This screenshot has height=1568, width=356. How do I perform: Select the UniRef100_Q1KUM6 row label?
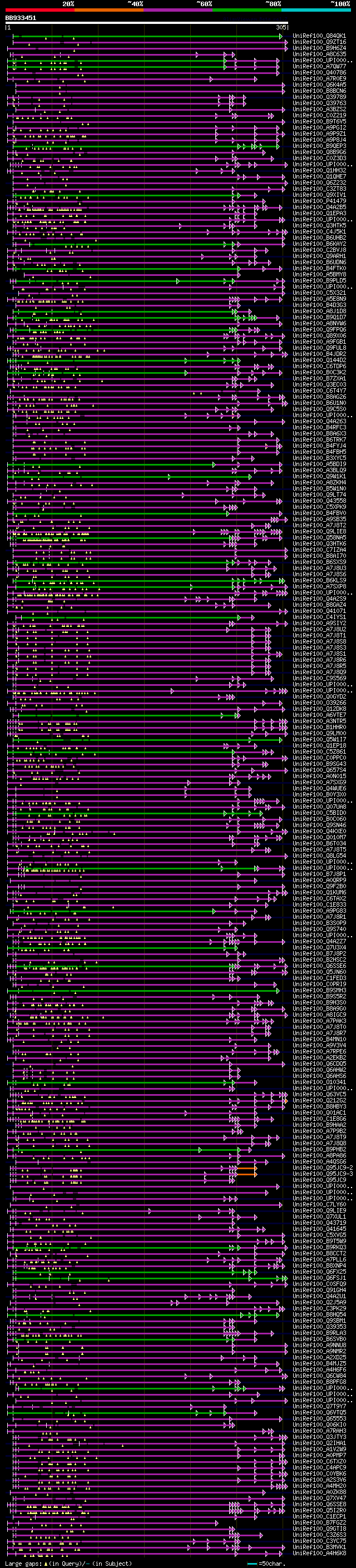[x=319, y=893]
